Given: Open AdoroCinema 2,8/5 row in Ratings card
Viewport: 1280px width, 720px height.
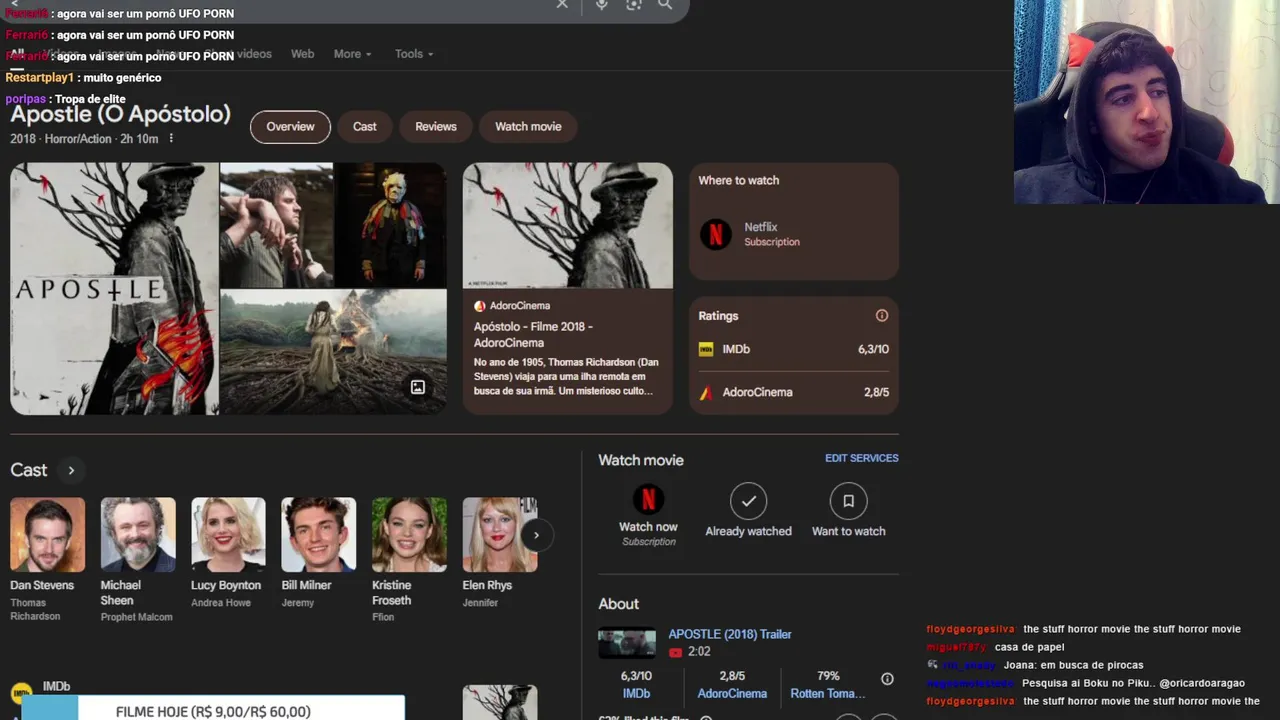Looking at the screenshot, I should tap(794, 392).
